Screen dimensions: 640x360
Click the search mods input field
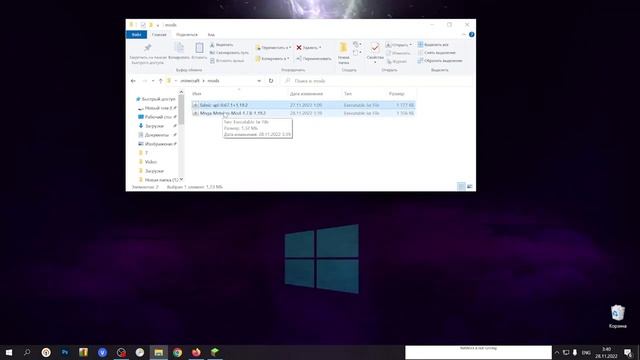point(376,81)
